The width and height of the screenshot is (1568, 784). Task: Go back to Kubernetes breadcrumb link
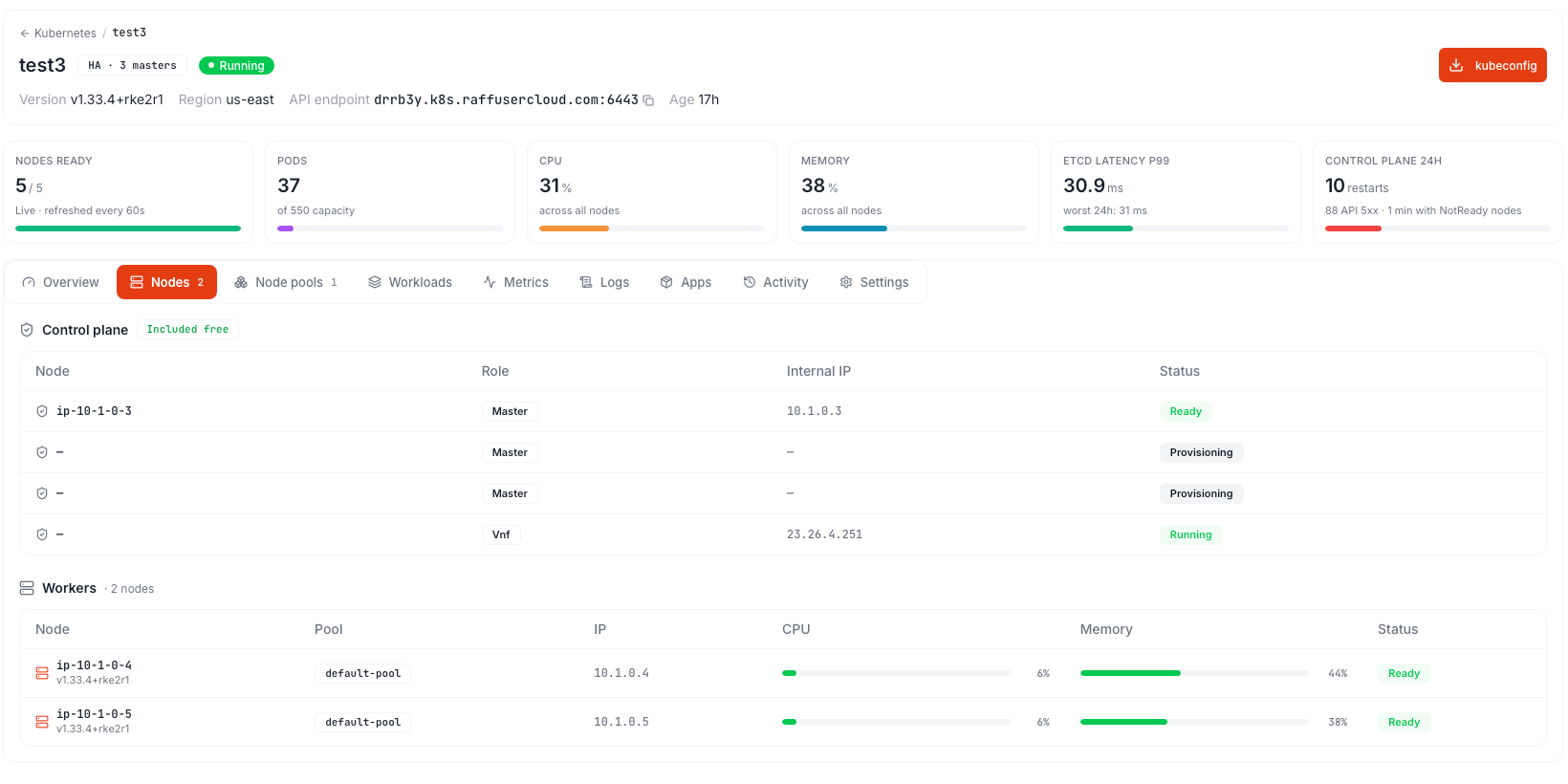click(65, 33)
